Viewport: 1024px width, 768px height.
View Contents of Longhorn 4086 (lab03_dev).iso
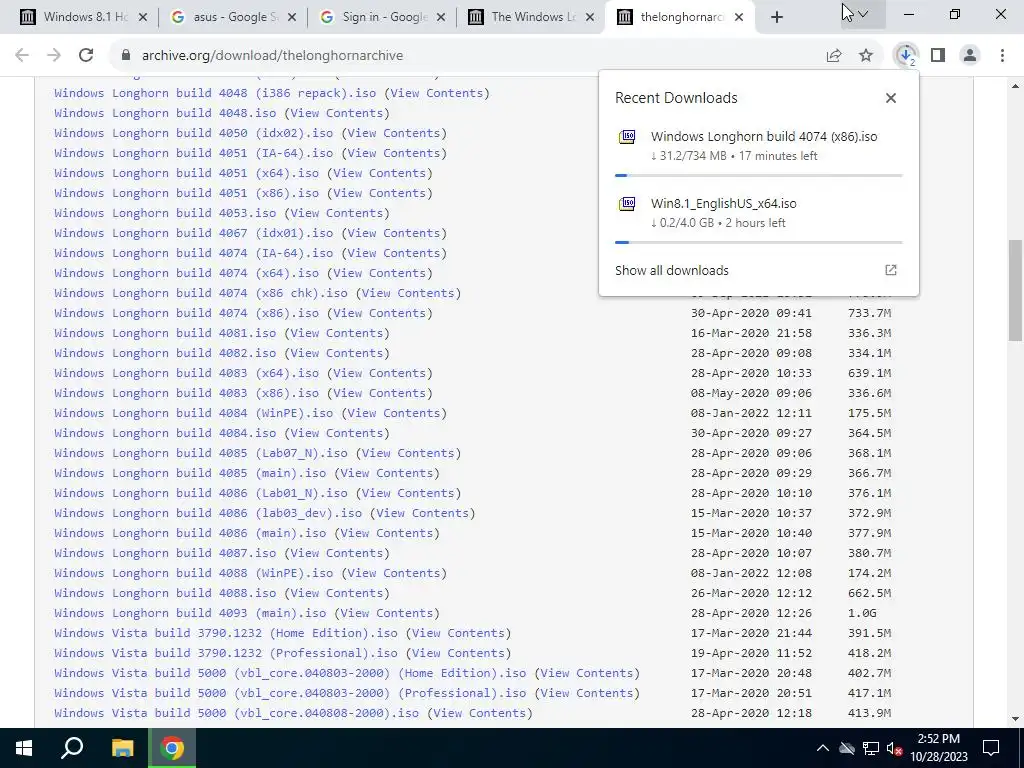tap(423, 513)
